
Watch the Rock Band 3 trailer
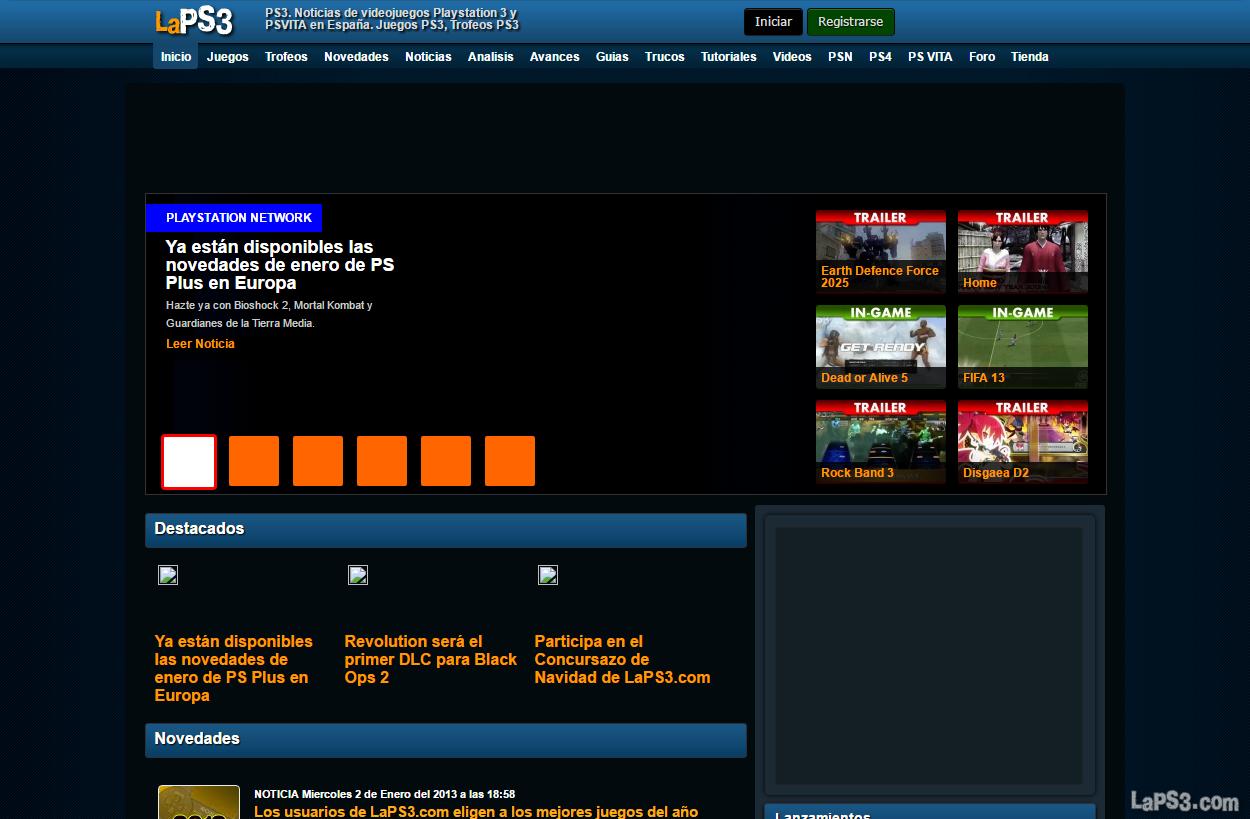tap(880, 441)
